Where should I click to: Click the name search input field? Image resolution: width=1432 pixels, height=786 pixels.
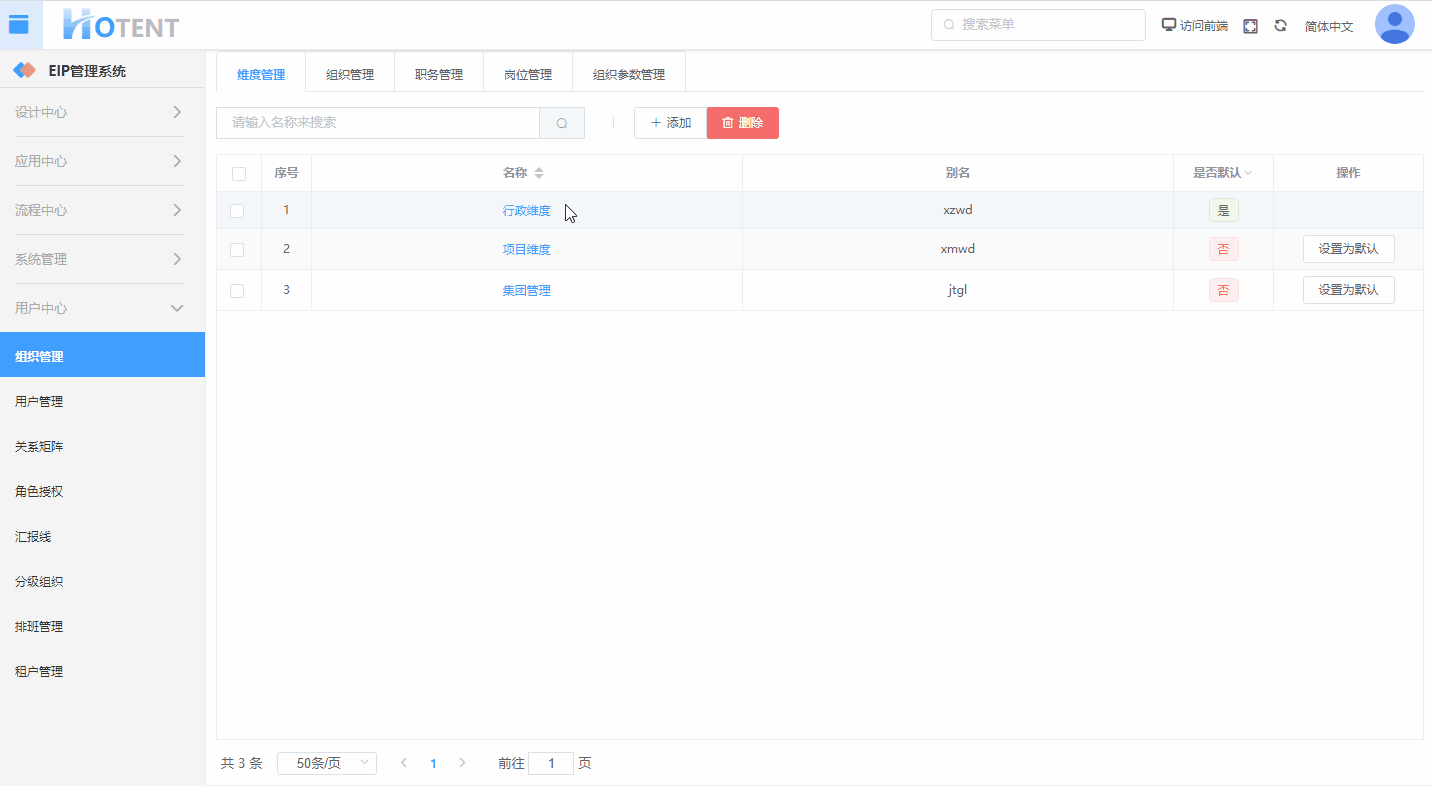[378, 123]
